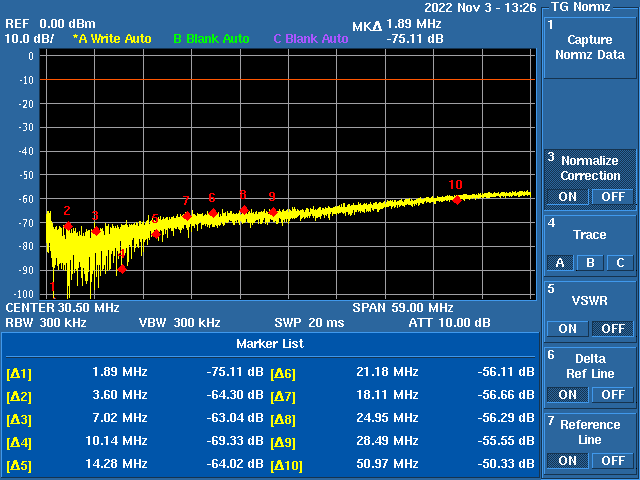Select marker 2 diamond on the plot
This screenshot has height=480, width=640.
[68, 227]
